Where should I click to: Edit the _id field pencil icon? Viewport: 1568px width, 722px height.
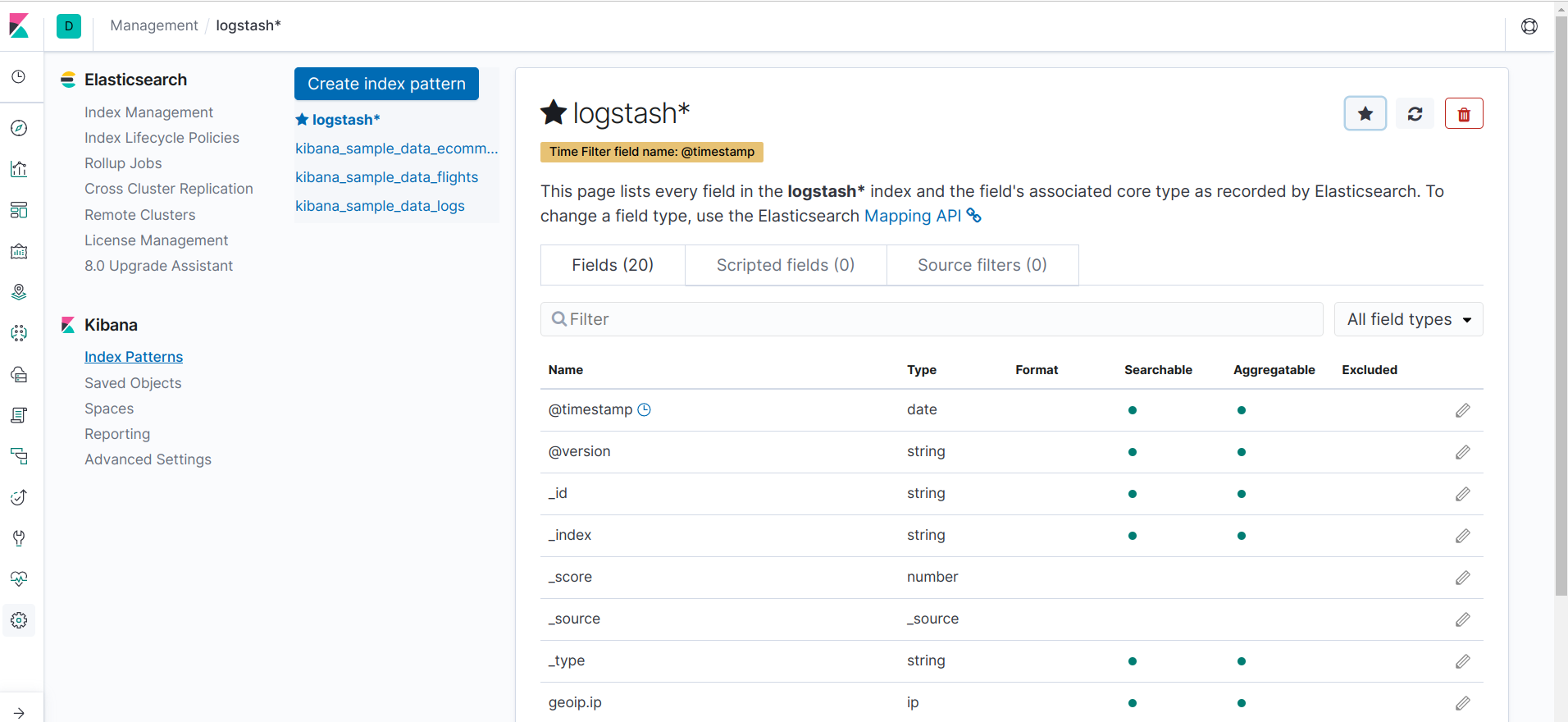tap(1463, 494)
